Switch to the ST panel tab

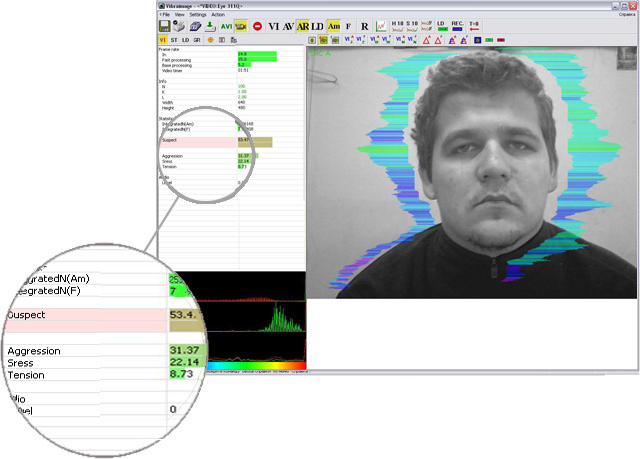(174, 40)
